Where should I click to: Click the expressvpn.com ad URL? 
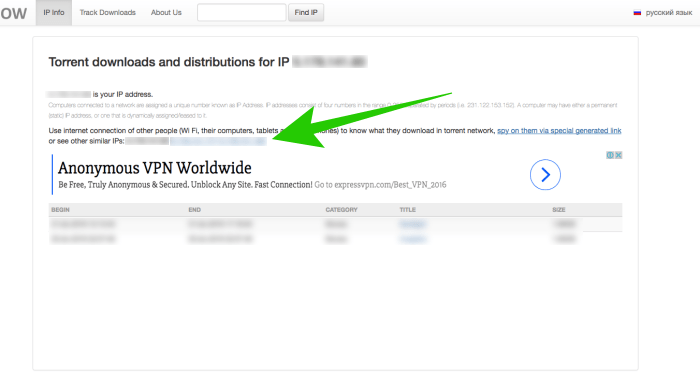pyautogui.click(x=380, y=185)
